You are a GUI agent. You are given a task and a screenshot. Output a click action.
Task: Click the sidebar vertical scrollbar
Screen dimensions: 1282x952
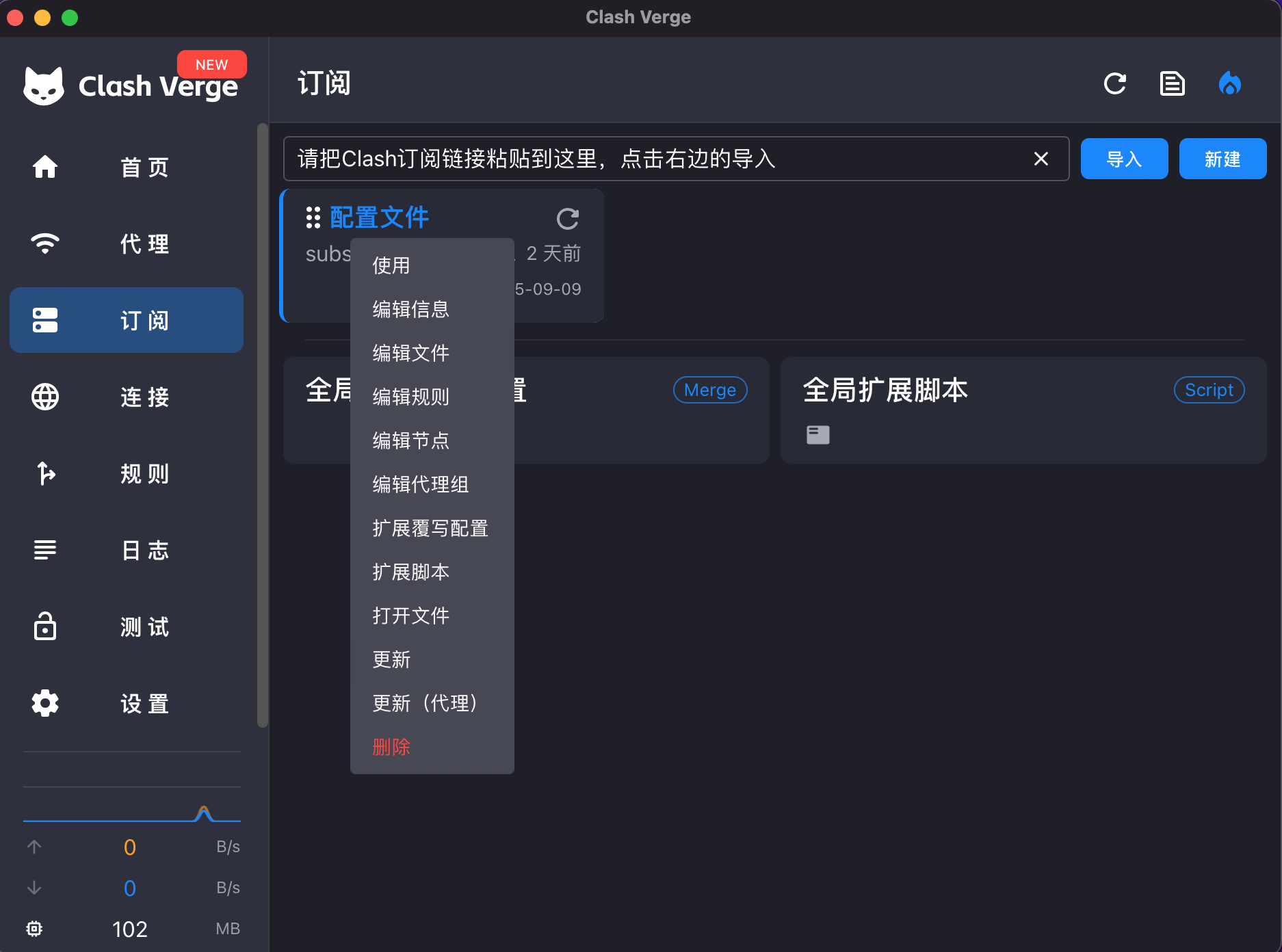[x=262, y=424]
